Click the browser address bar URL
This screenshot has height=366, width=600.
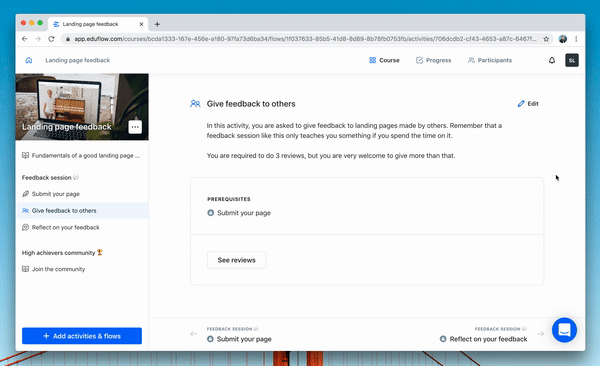point(305,39)
